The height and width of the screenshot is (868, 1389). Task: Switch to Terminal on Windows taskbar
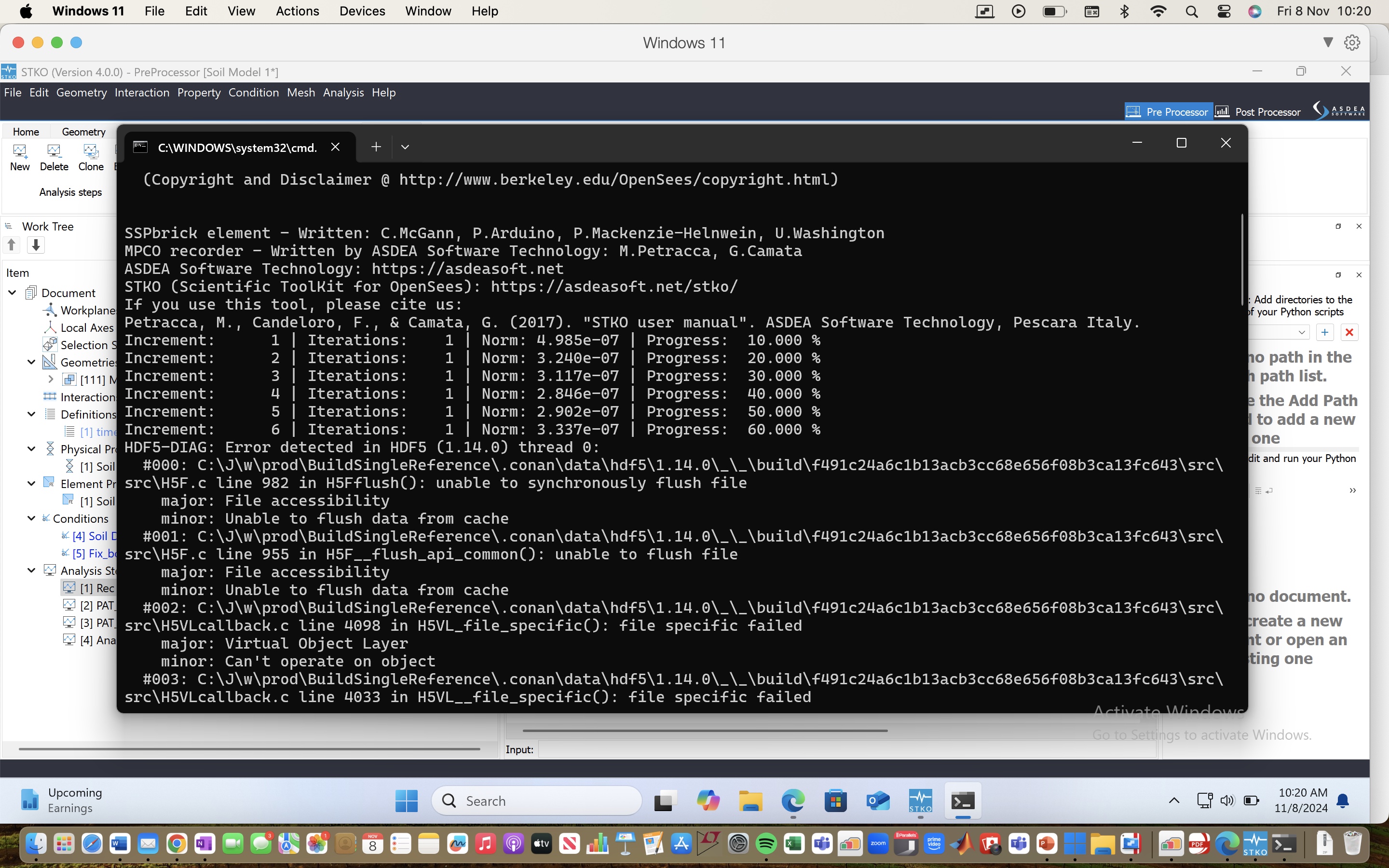click(x=963, y=801)
